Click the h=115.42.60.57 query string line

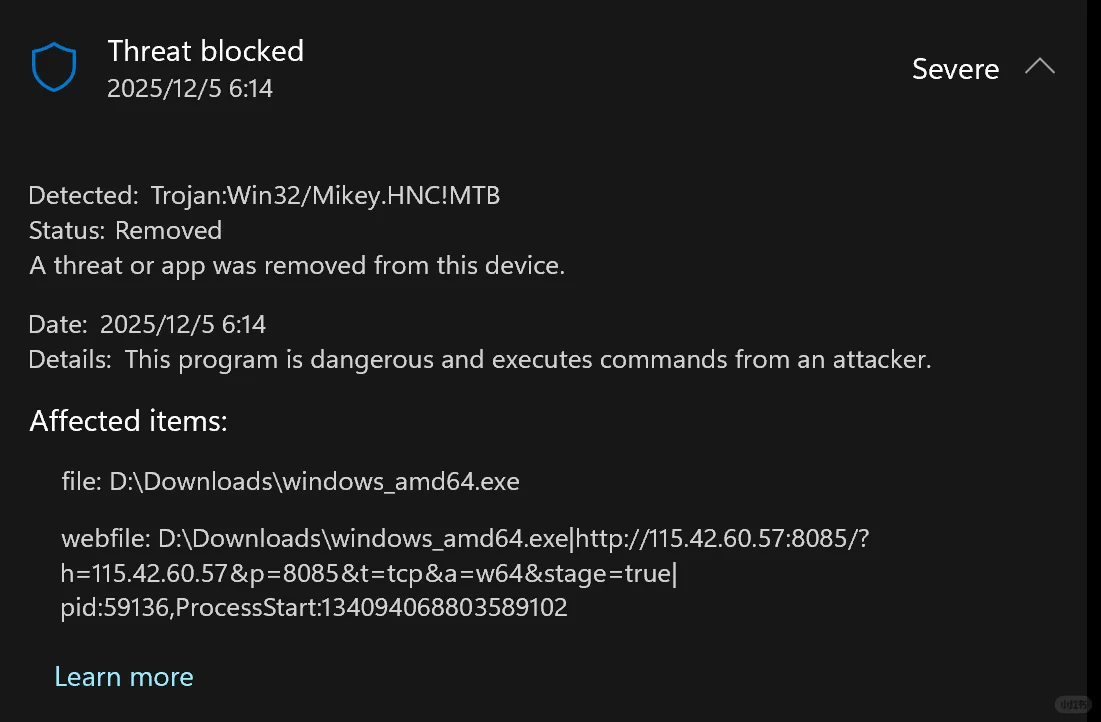tap(369, 574)
